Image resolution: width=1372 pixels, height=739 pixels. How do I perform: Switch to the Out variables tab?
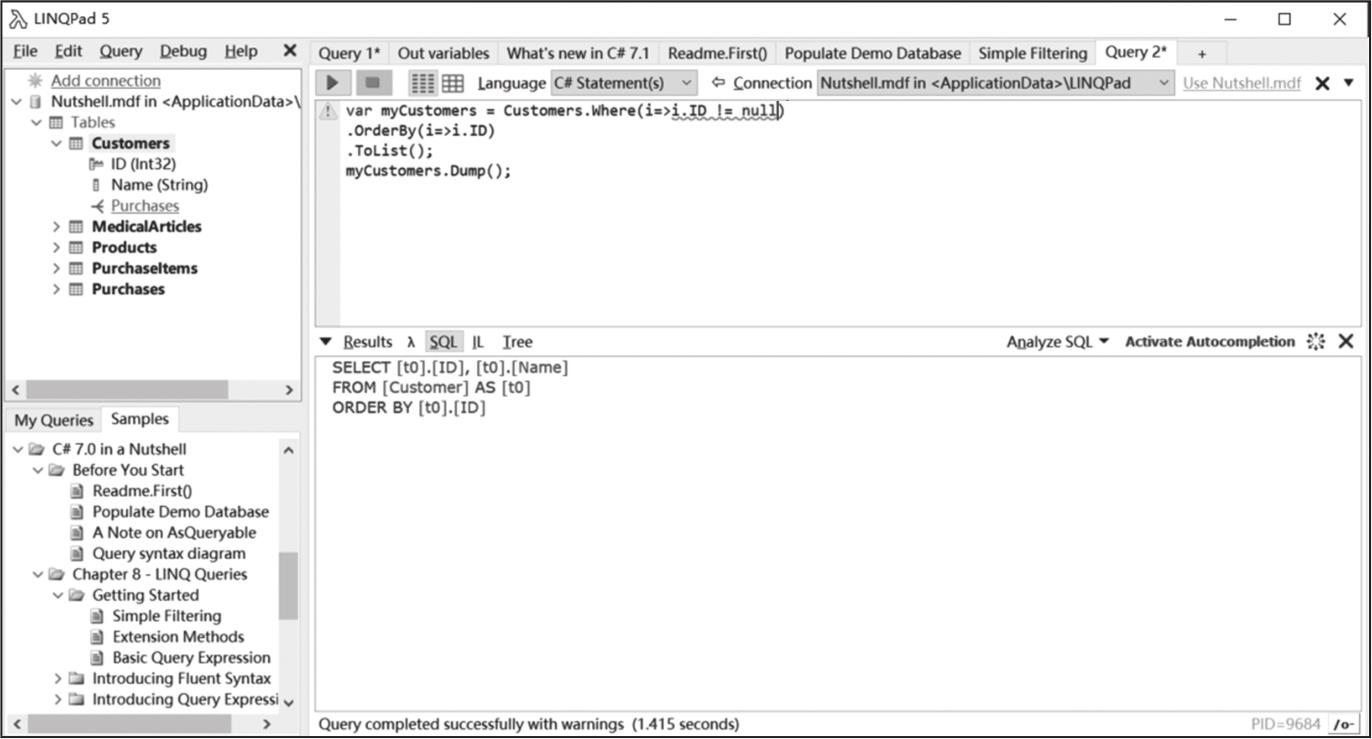click(443, 54)
